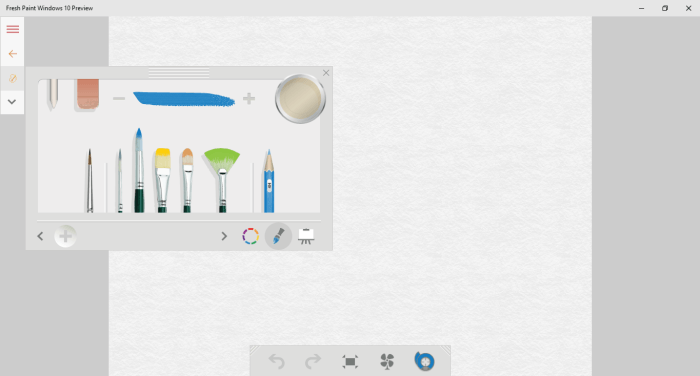
Task: Select the orange pen tool sidebar icon
Action: (x=12, y=79)
